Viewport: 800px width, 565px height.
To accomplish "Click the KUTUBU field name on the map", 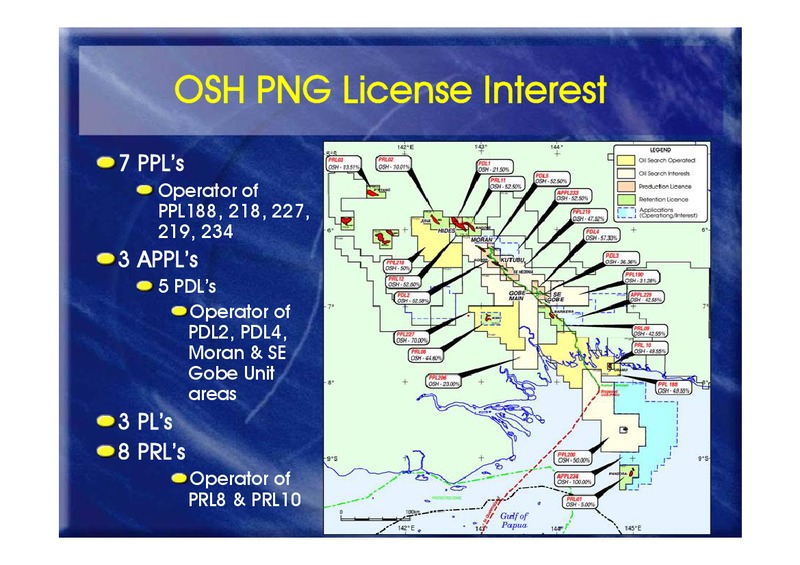I will tap(512, 260).
